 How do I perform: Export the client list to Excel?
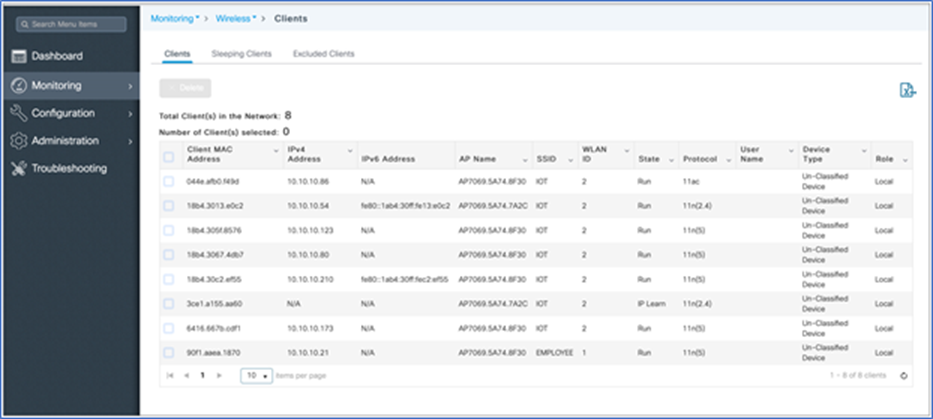tap(907, 90)
